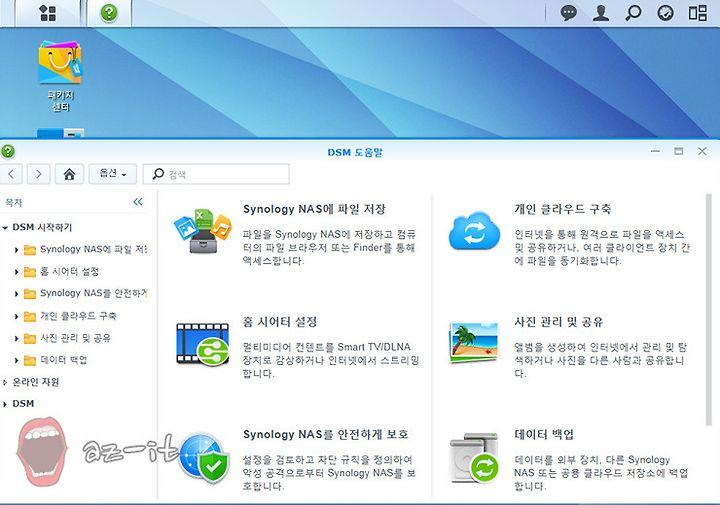The height and width of the screenshot is (505, 720).
Task: Go to the help home page
Action: [x=69, y=174]
